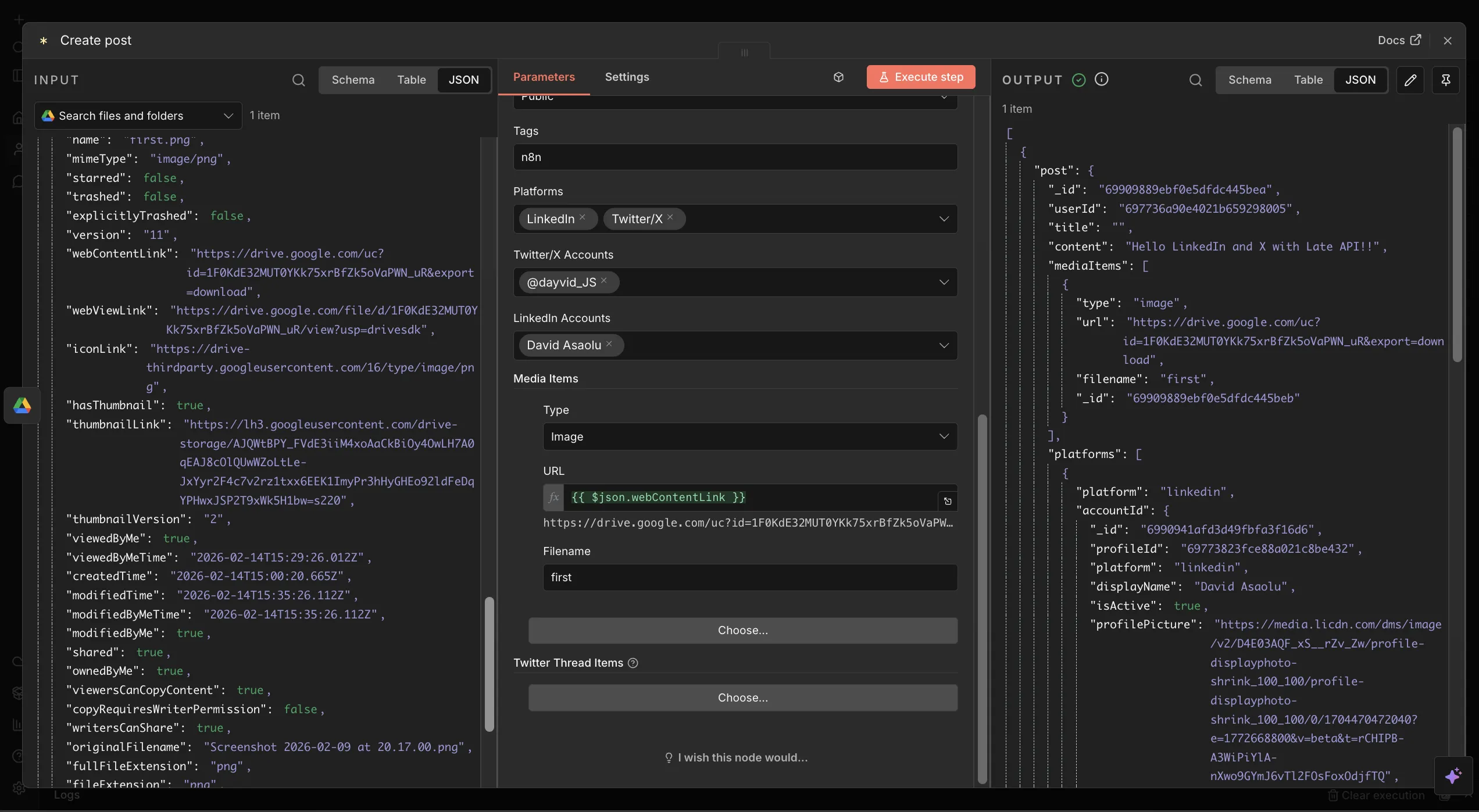Pin the output data with the pin icon
Viewport: 1479px width, 812px height.
pyautogui.click(x=1446, y=80)
